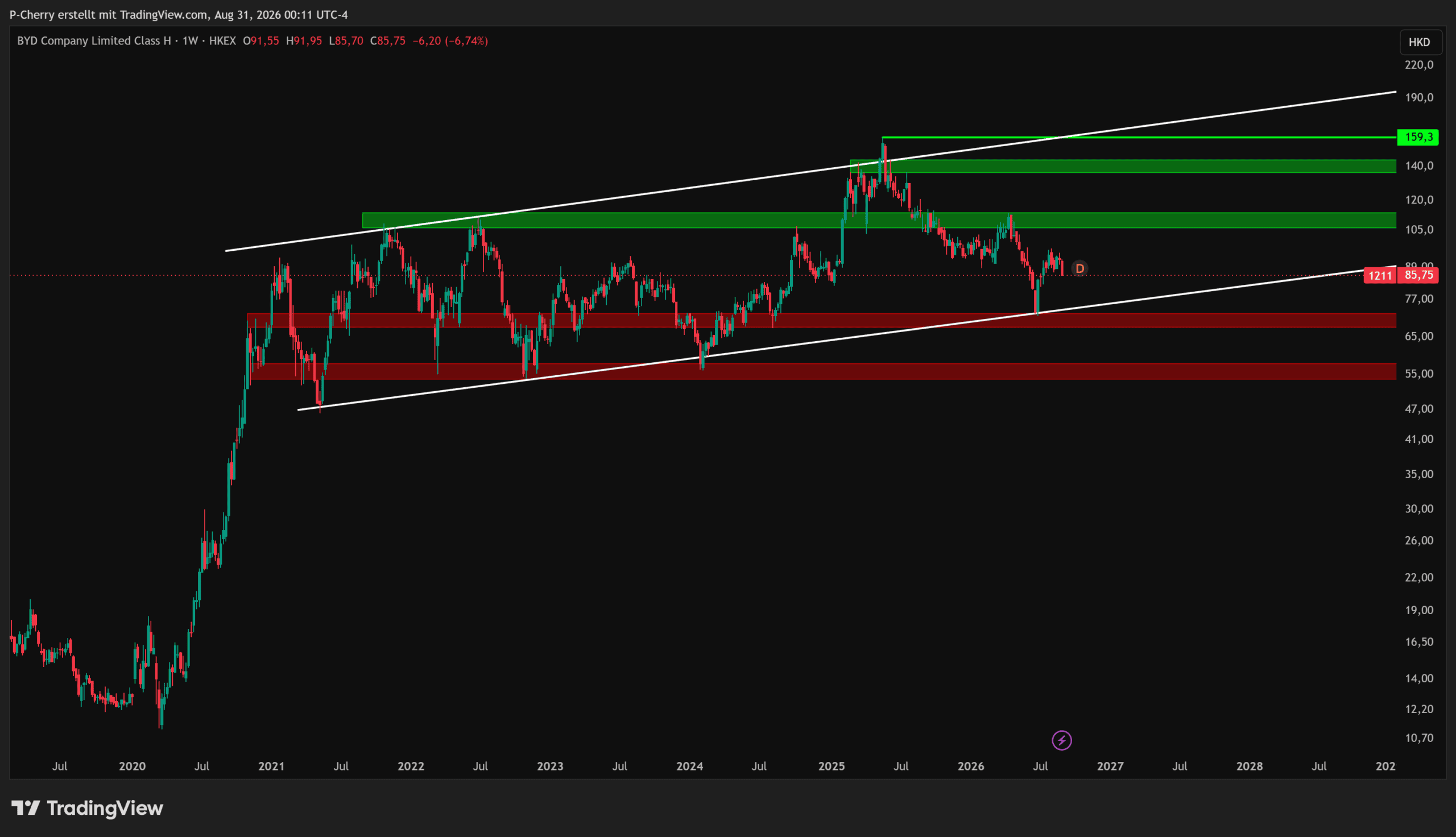Viewport: 1456px width, 837px height.
Task: Click the red 85,75 current price label
Action: coord(1418,275)
